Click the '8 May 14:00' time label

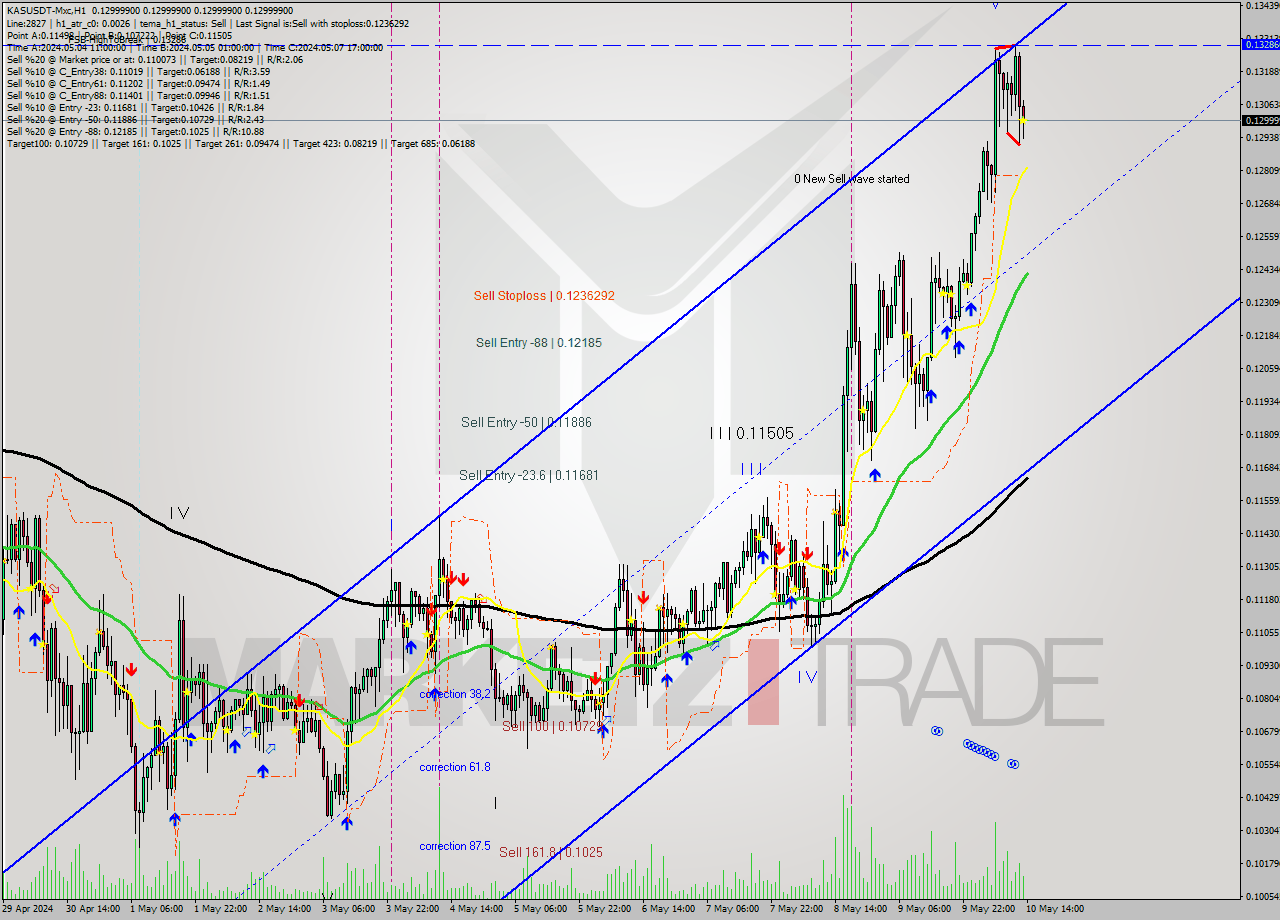pos(861,909)
